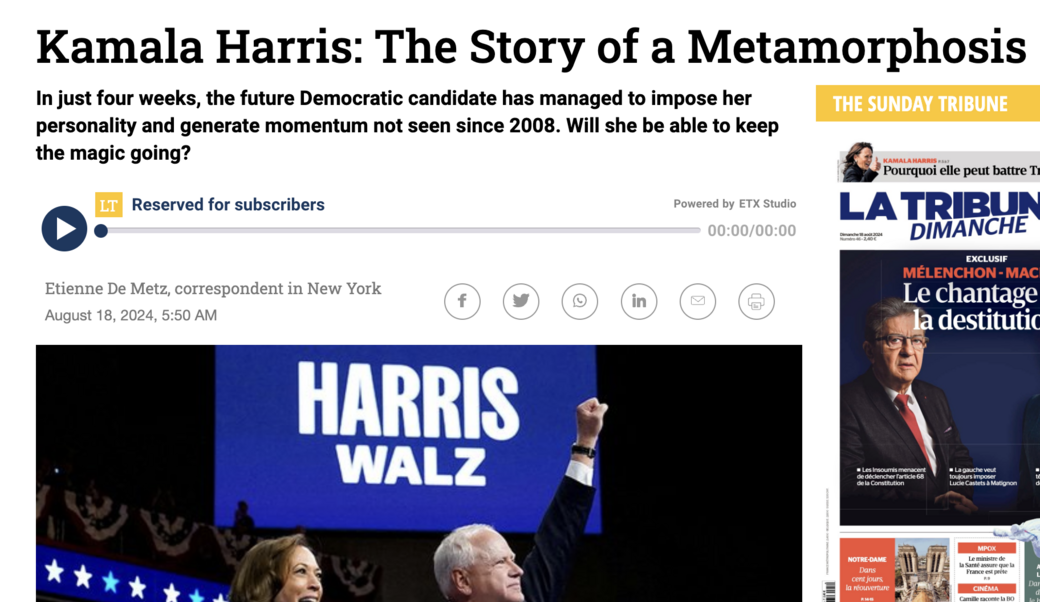Click the audio progress bar track
The width and height of the screenshot is (1040, 602).
tap(401, 231)
